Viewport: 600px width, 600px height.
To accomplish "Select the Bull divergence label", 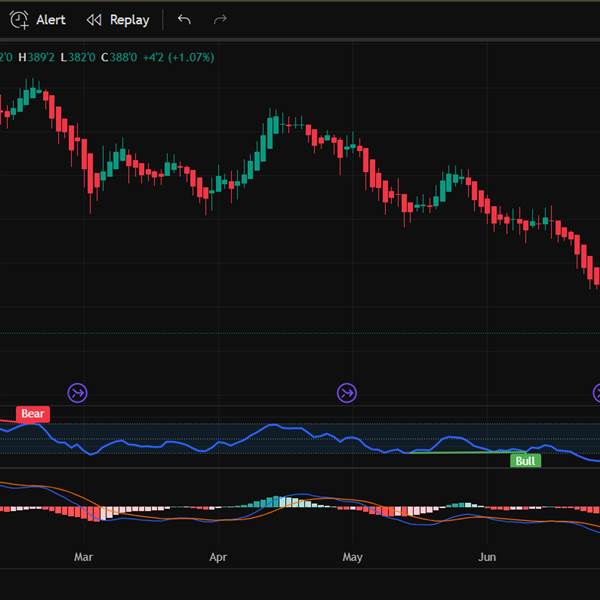I will (526, 461).
